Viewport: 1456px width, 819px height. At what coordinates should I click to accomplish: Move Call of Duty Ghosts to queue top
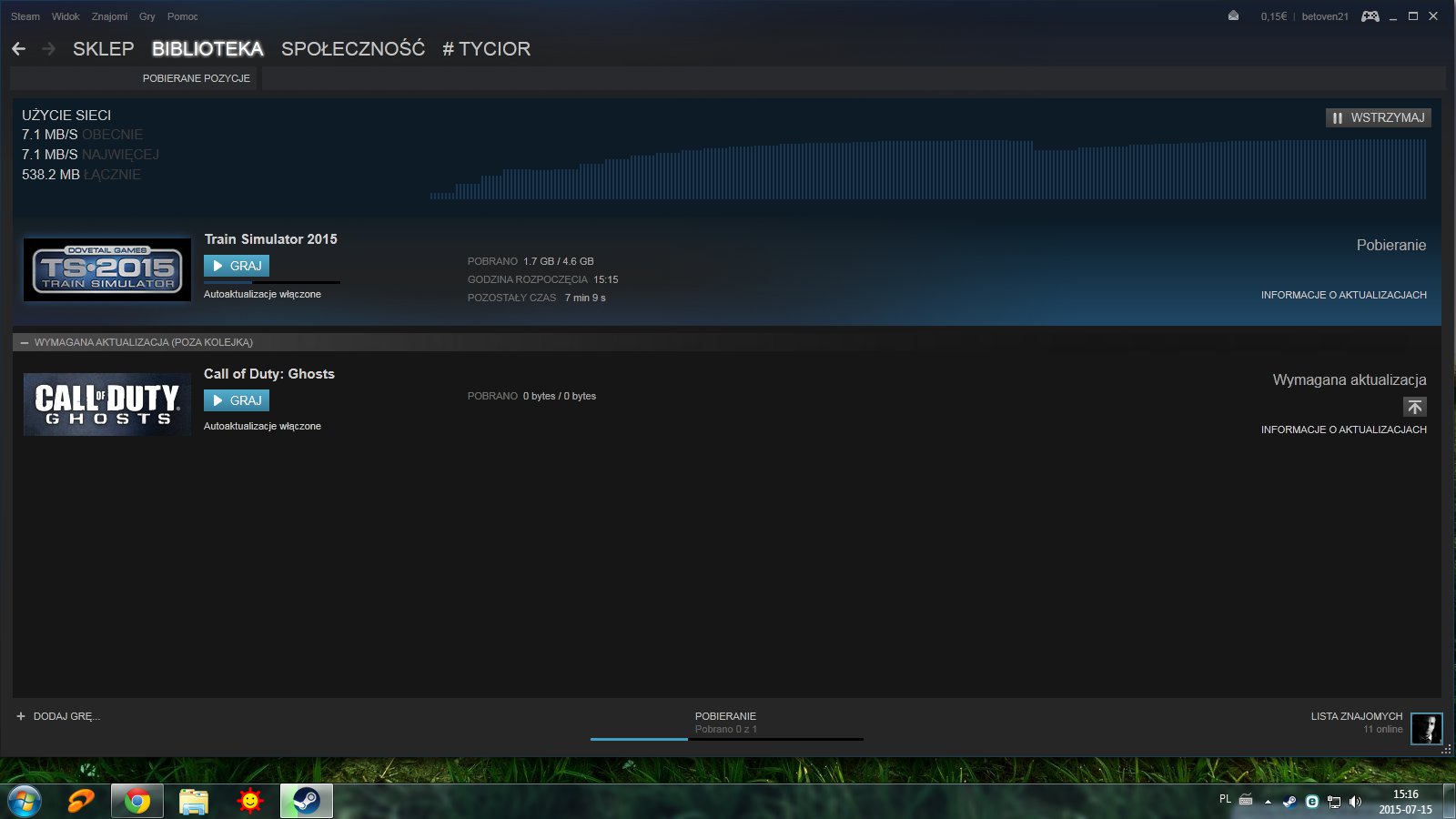click(x=1414, y=407)
